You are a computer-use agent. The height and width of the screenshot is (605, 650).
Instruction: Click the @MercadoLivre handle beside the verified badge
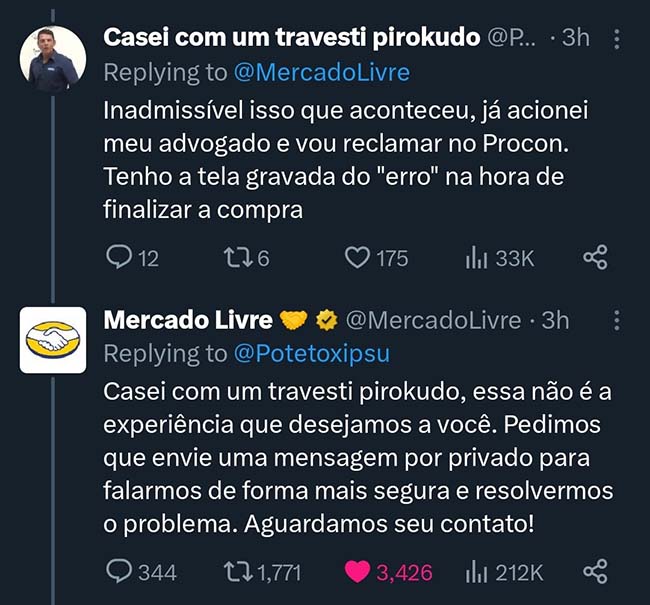[x=433, y=320]
